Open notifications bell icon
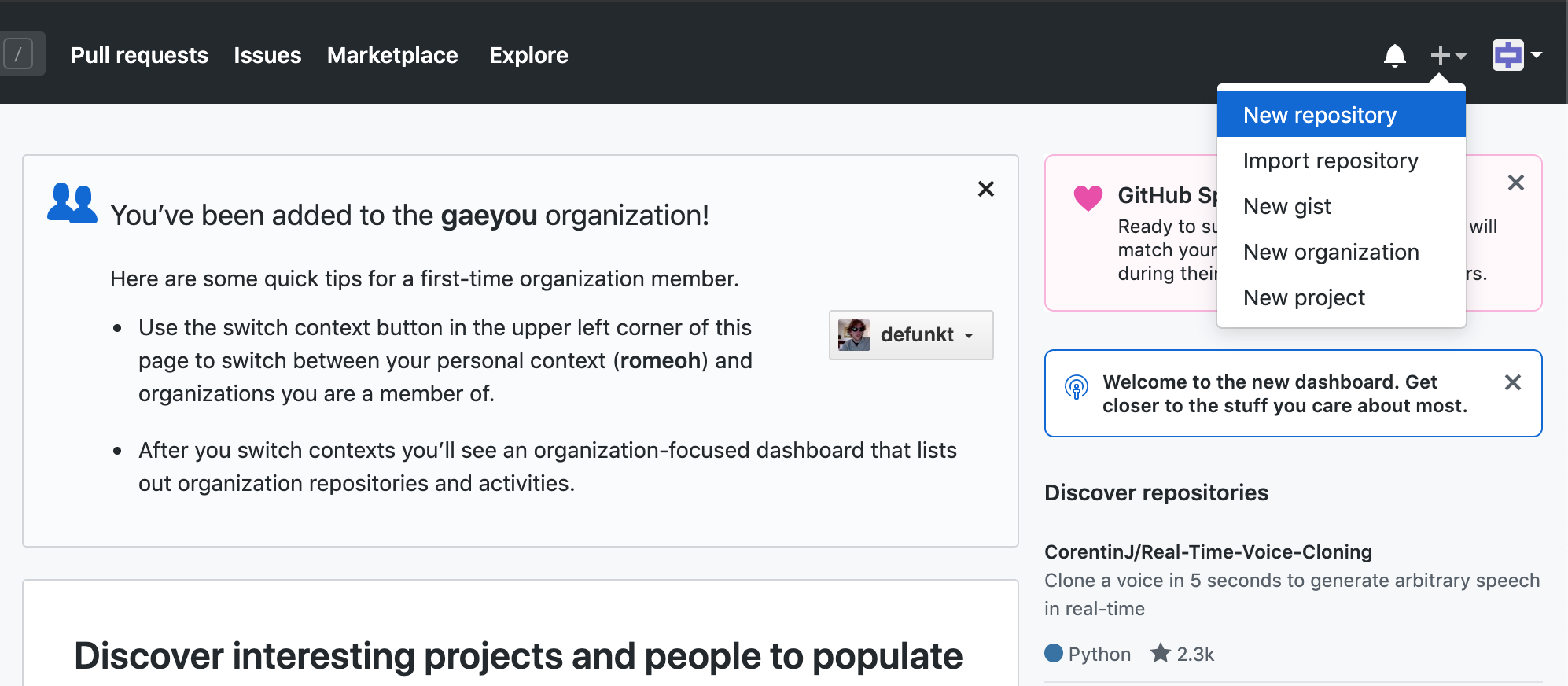Screen dimensions: 1568x686 click(1395, 56)
